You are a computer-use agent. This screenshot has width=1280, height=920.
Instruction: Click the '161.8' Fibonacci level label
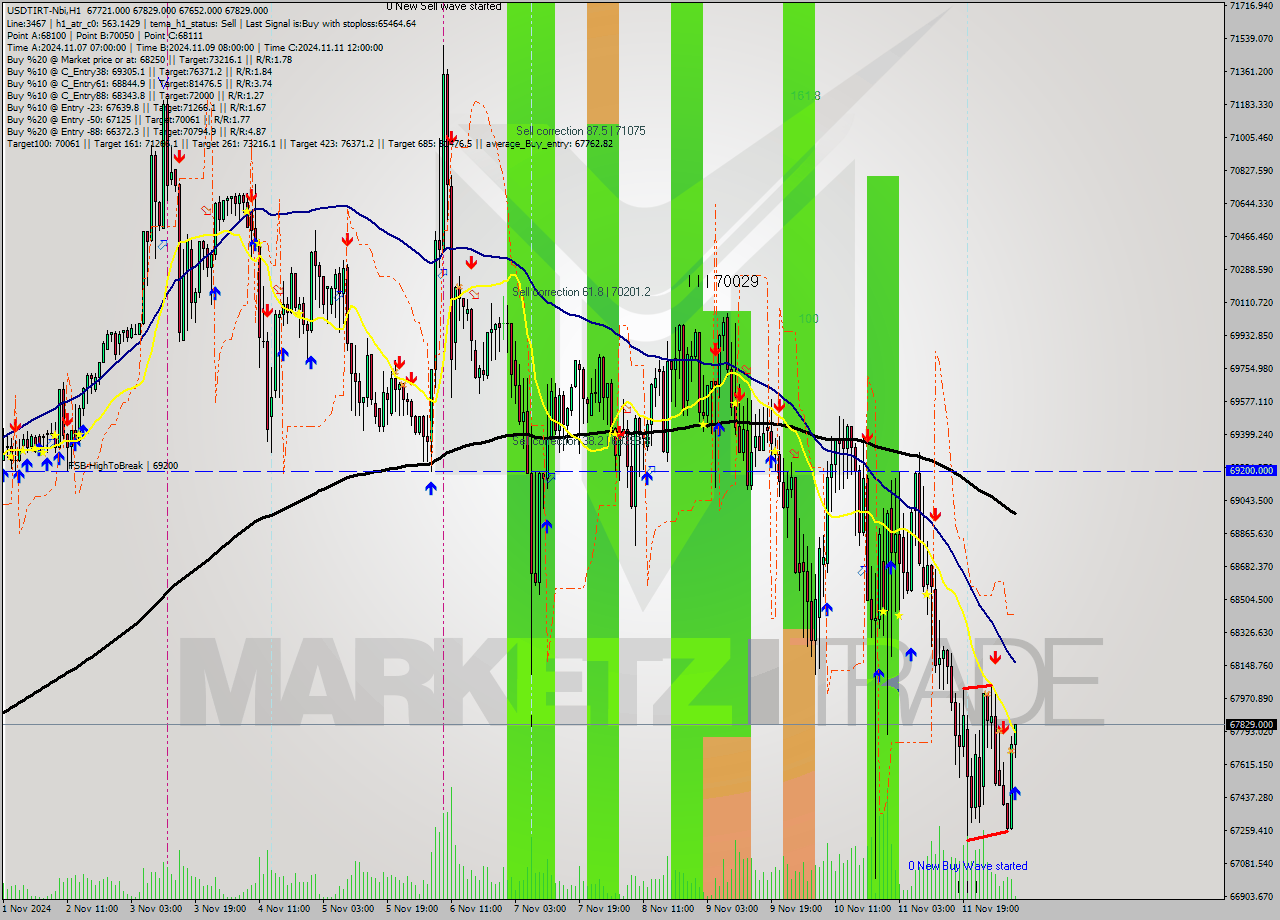point(805,96)
